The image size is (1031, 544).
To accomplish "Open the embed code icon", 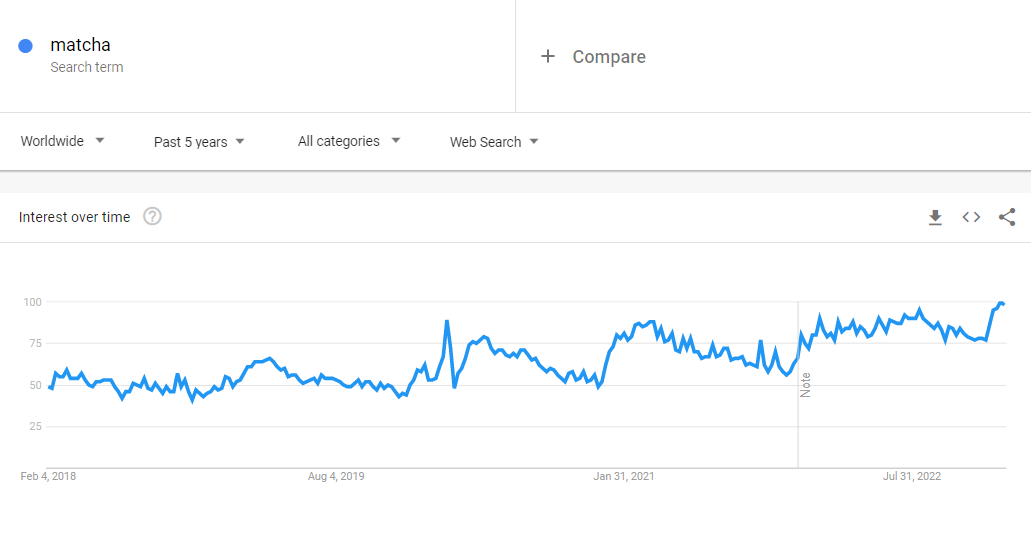I will point(971,217).
